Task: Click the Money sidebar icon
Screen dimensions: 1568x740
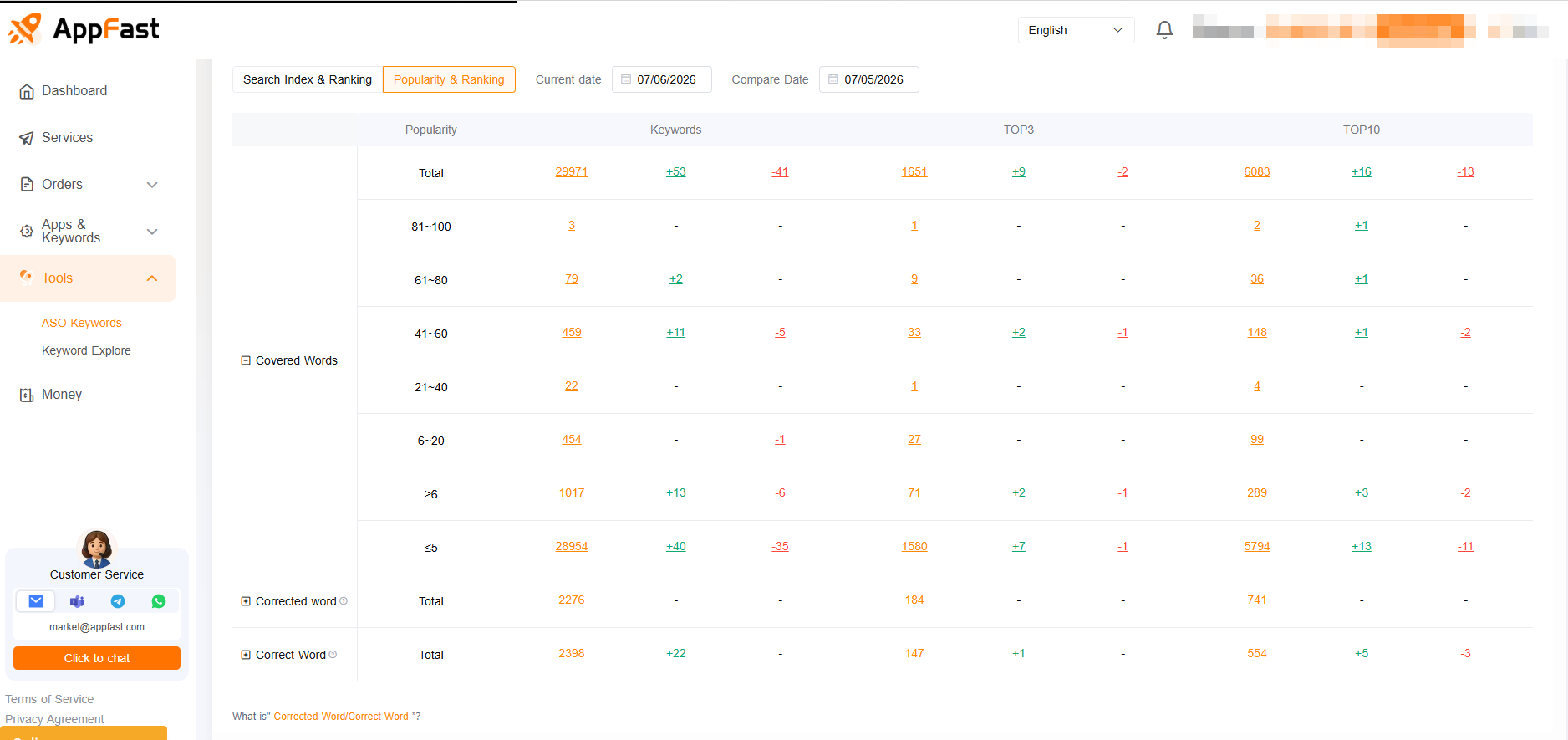Action: click(x=27, y=395)
